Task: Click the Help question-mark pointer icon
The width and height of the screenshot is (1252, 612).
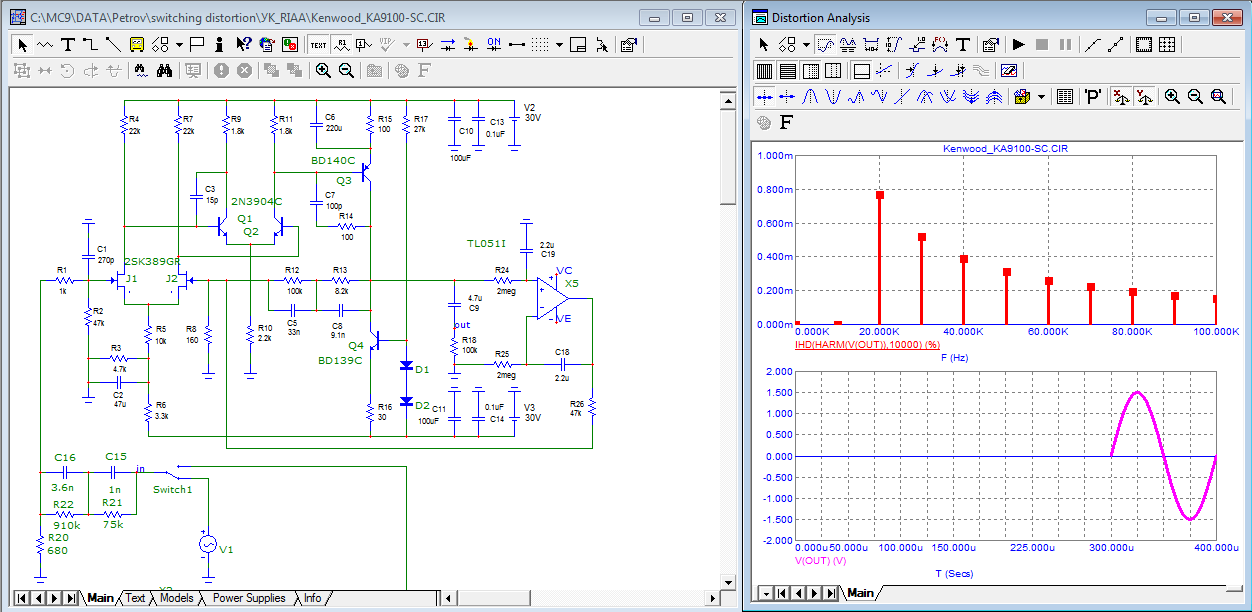Action: [x=243, y=44]
